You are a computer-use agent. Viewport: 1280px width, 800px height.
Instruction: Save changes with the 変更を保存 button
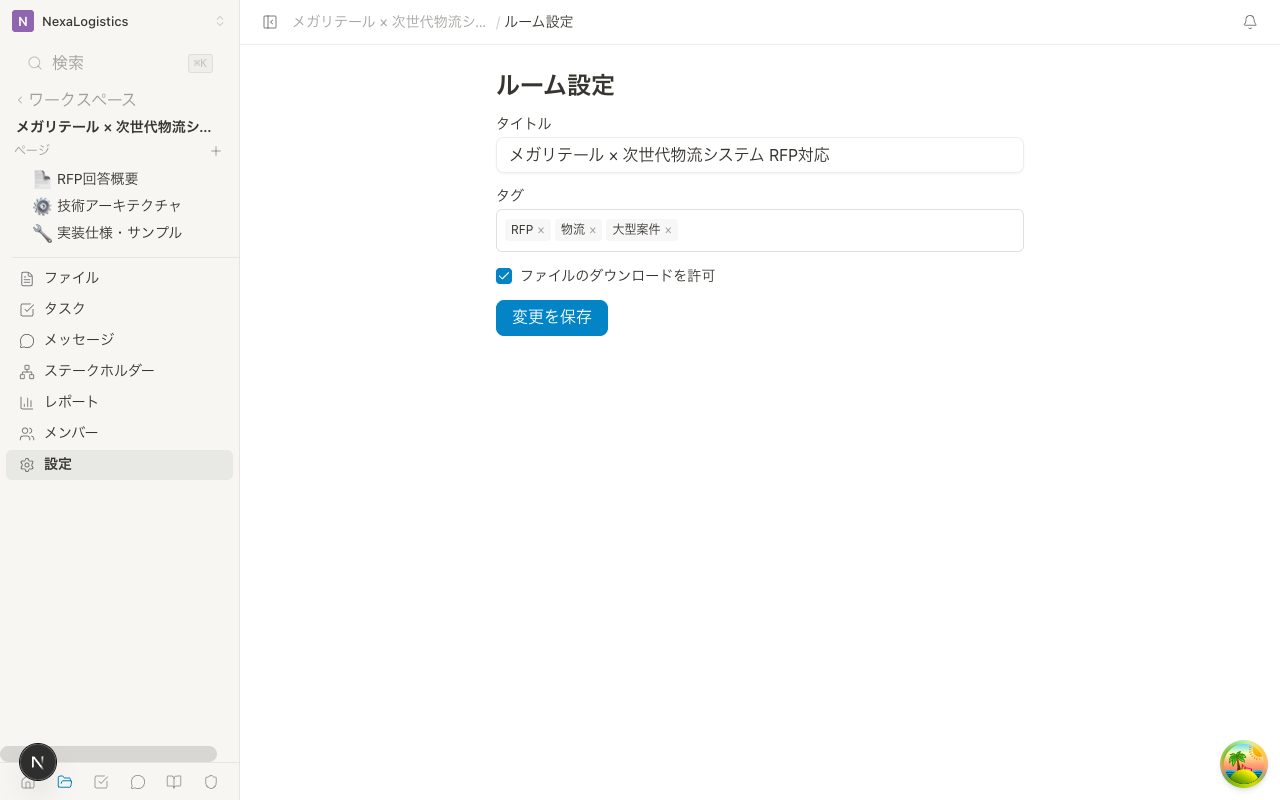click(552, 318)
